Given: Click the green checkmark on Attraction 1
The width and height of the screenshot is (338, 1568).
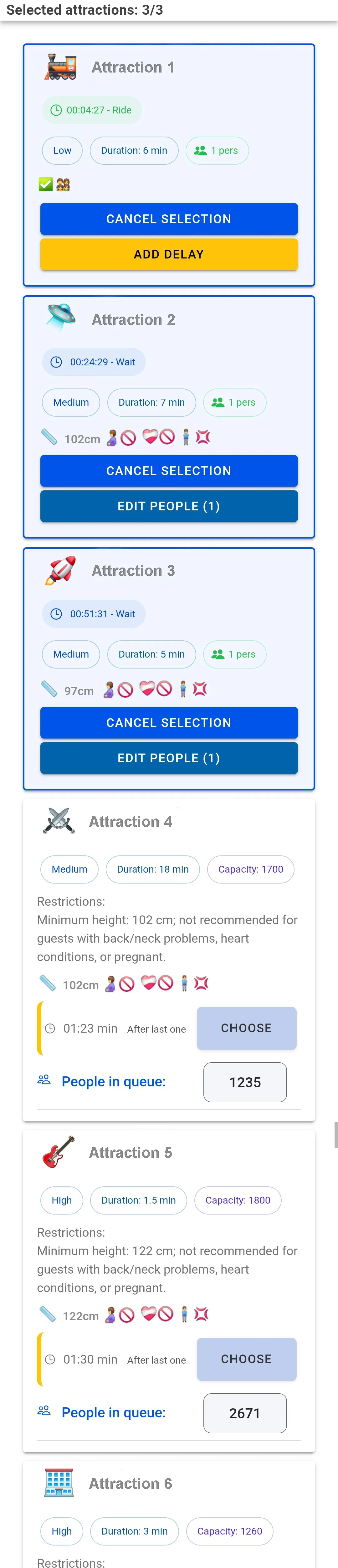Looking at the screenshot, I should pos(46,184).
